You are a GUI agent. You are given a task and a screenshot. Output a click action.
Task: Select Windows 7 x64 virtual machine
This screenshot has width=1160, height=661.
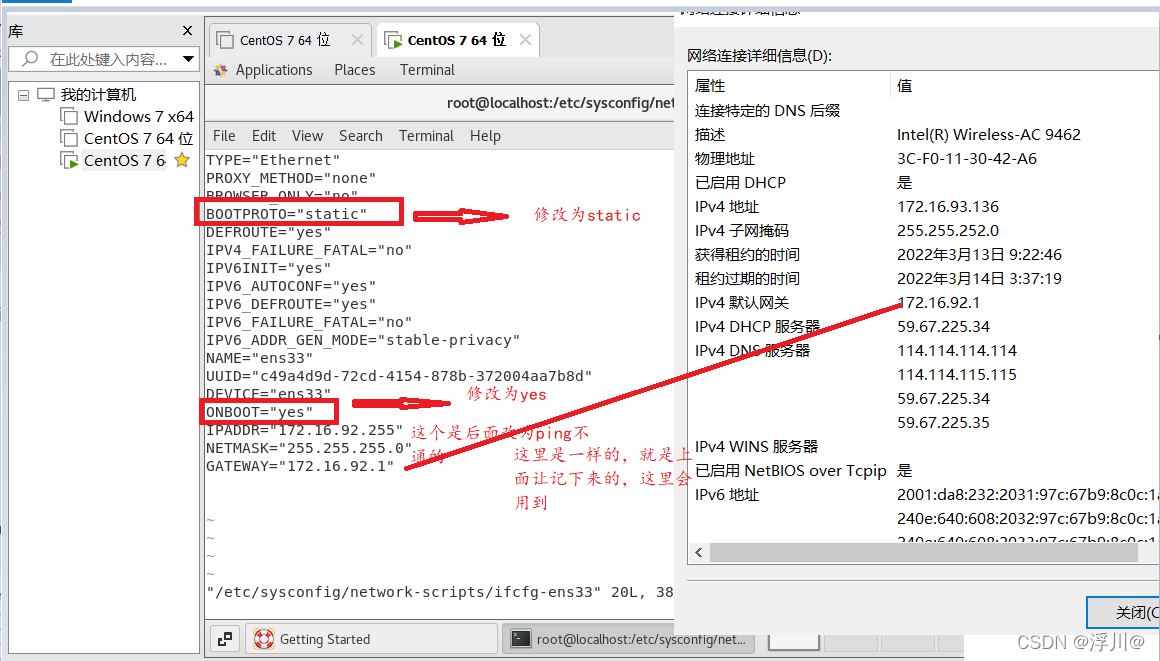[138, 117]
